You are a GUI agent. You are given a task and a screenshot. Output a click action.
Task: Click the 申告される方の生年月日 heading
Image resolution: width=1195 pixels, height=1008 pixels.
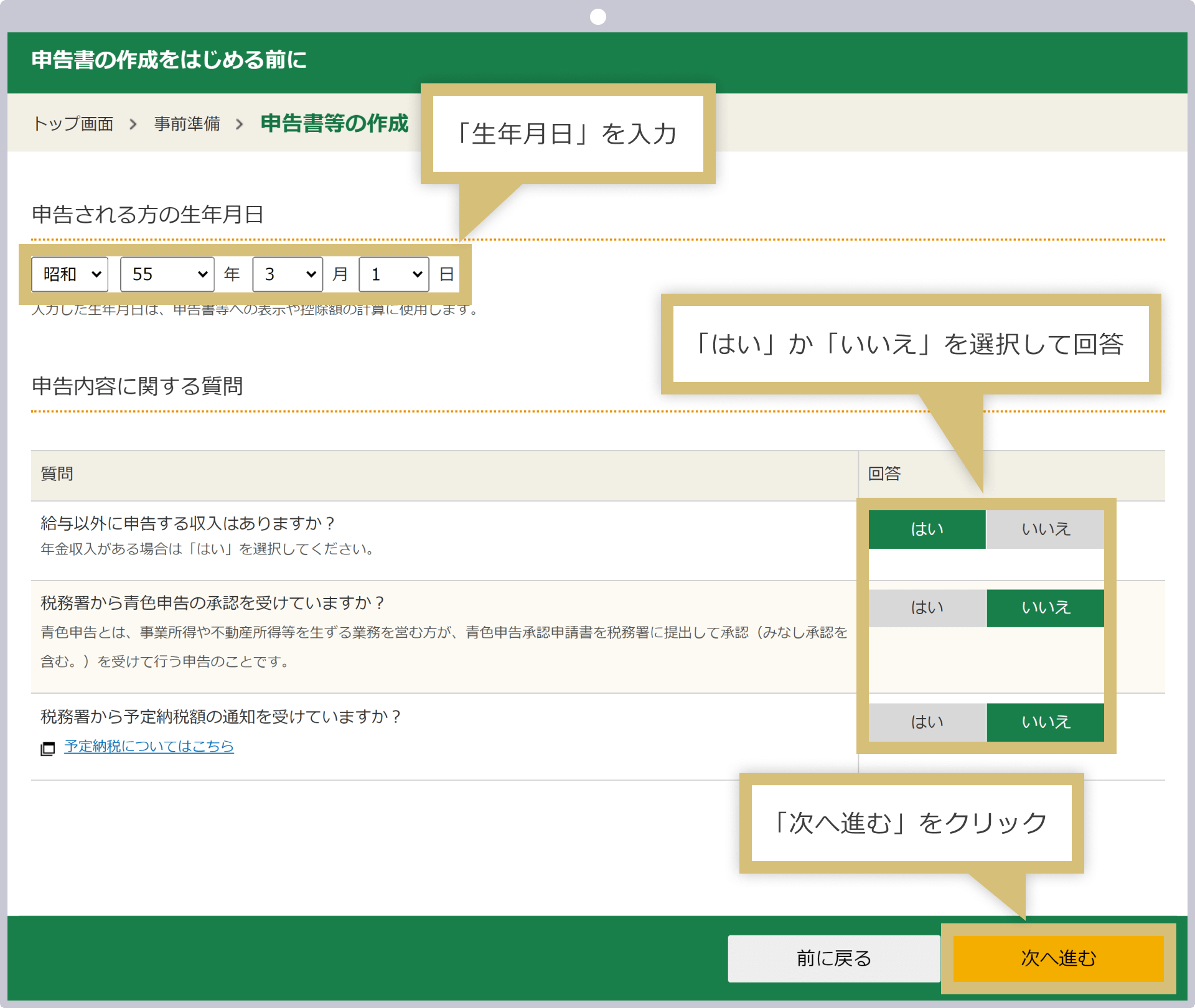148,215
